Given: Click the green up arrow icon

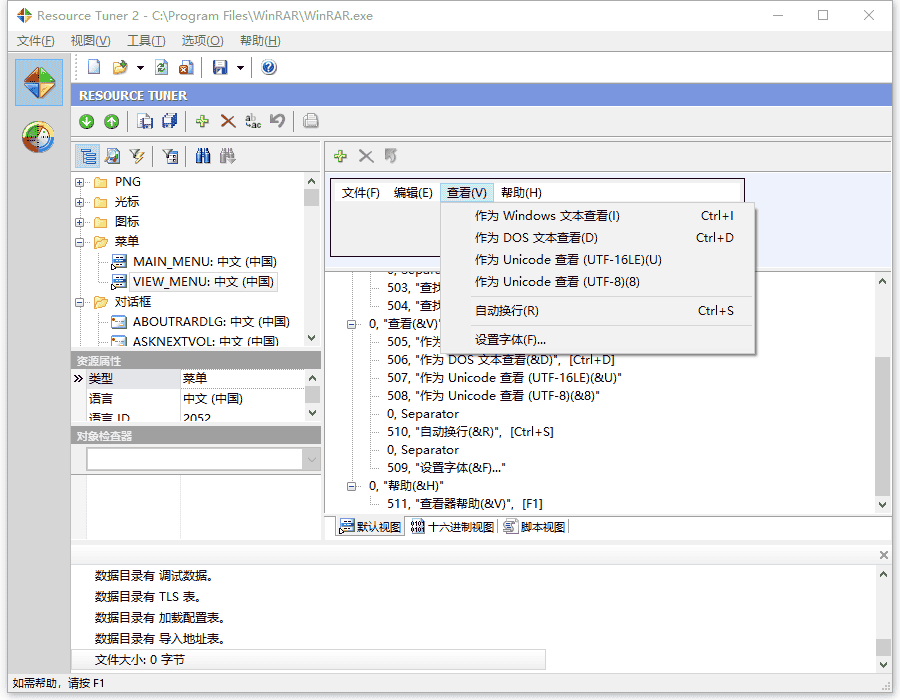Looking at the screenshot, I should click(x=111, y=121).
